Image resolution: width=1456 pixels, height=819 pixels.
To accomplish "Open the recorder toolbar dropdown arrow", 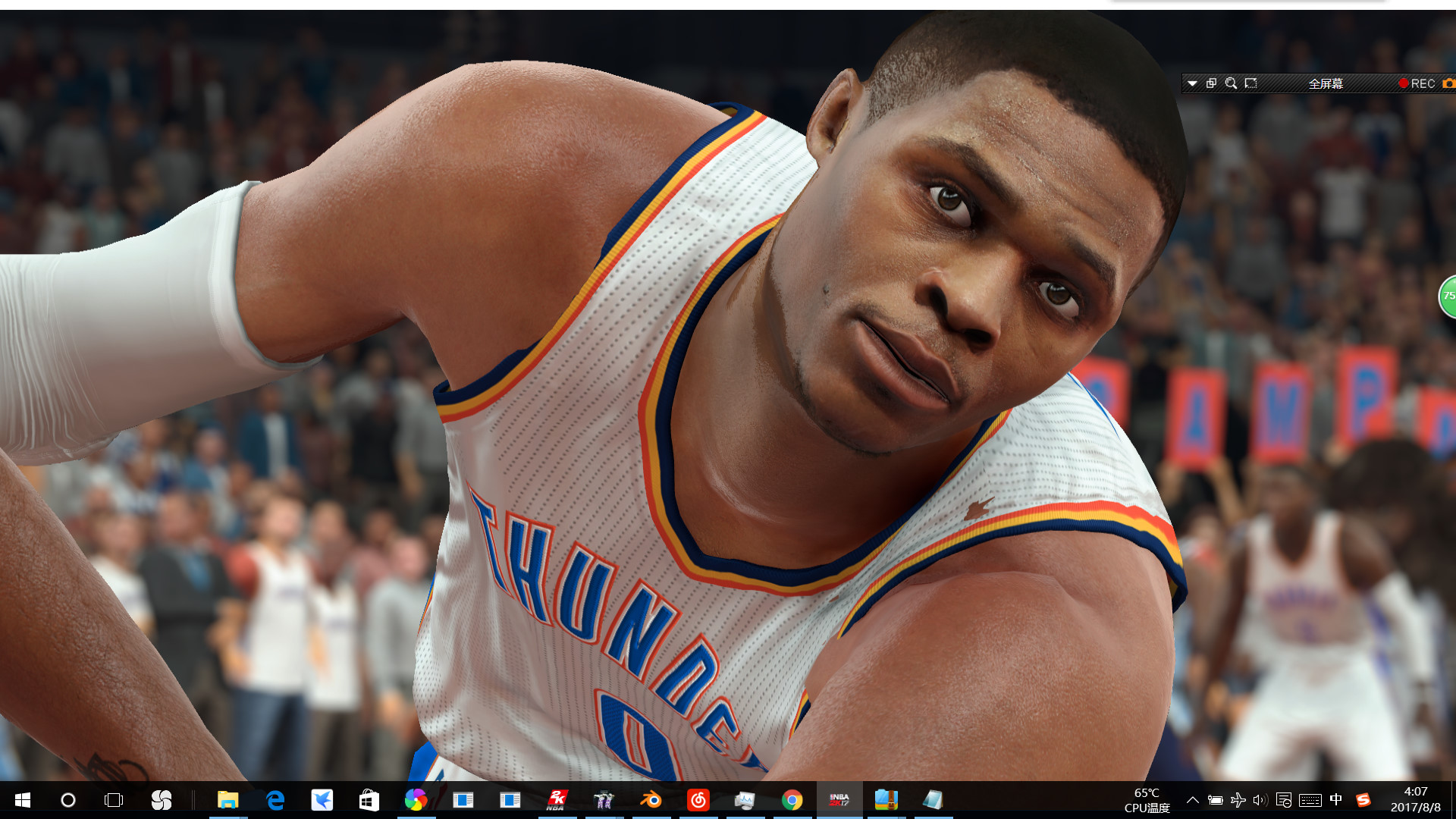I will (1192, 83).
